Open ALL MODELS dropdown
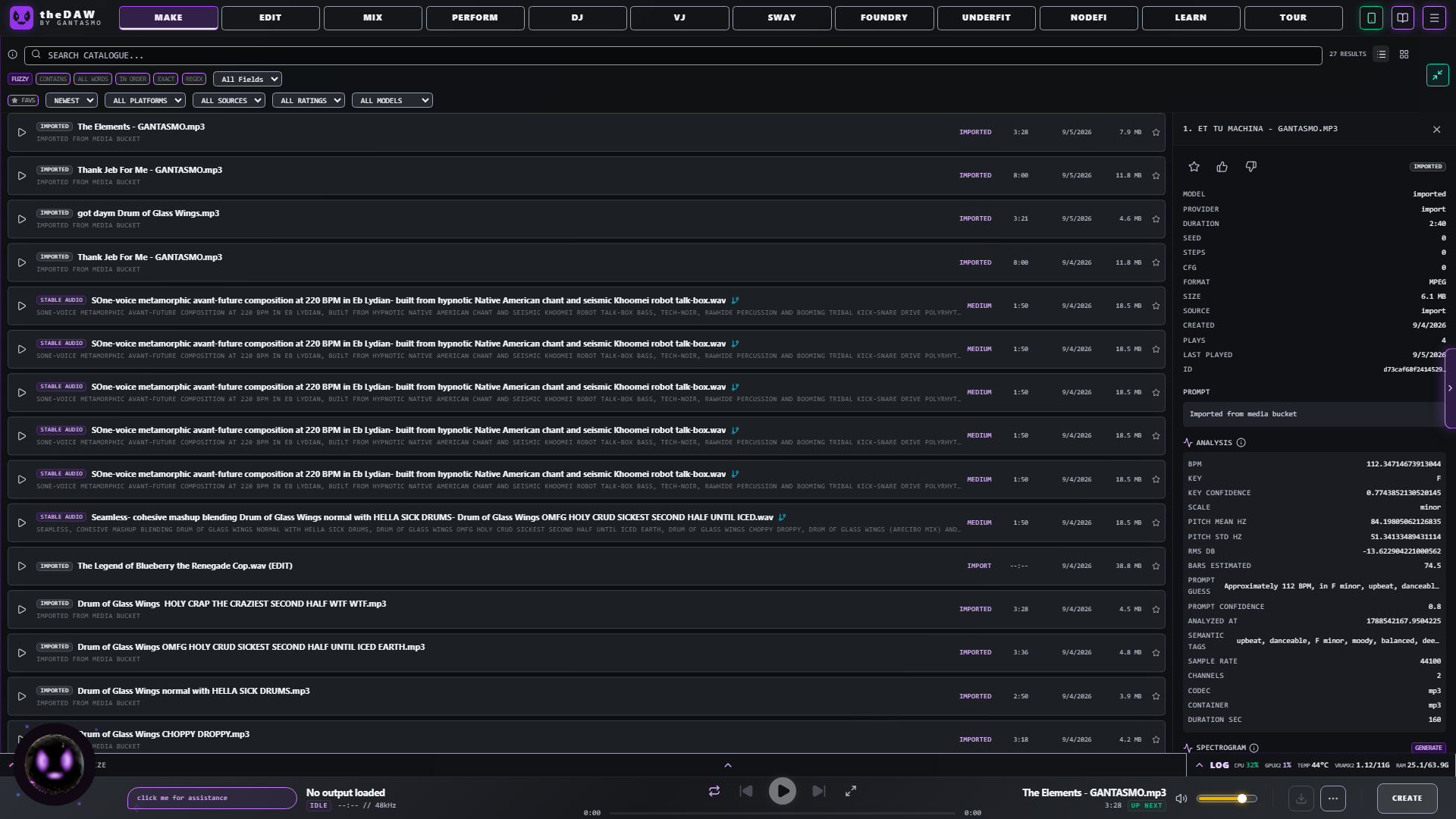The width and height of the screenshot is (1456, 819). click(392, 100)
